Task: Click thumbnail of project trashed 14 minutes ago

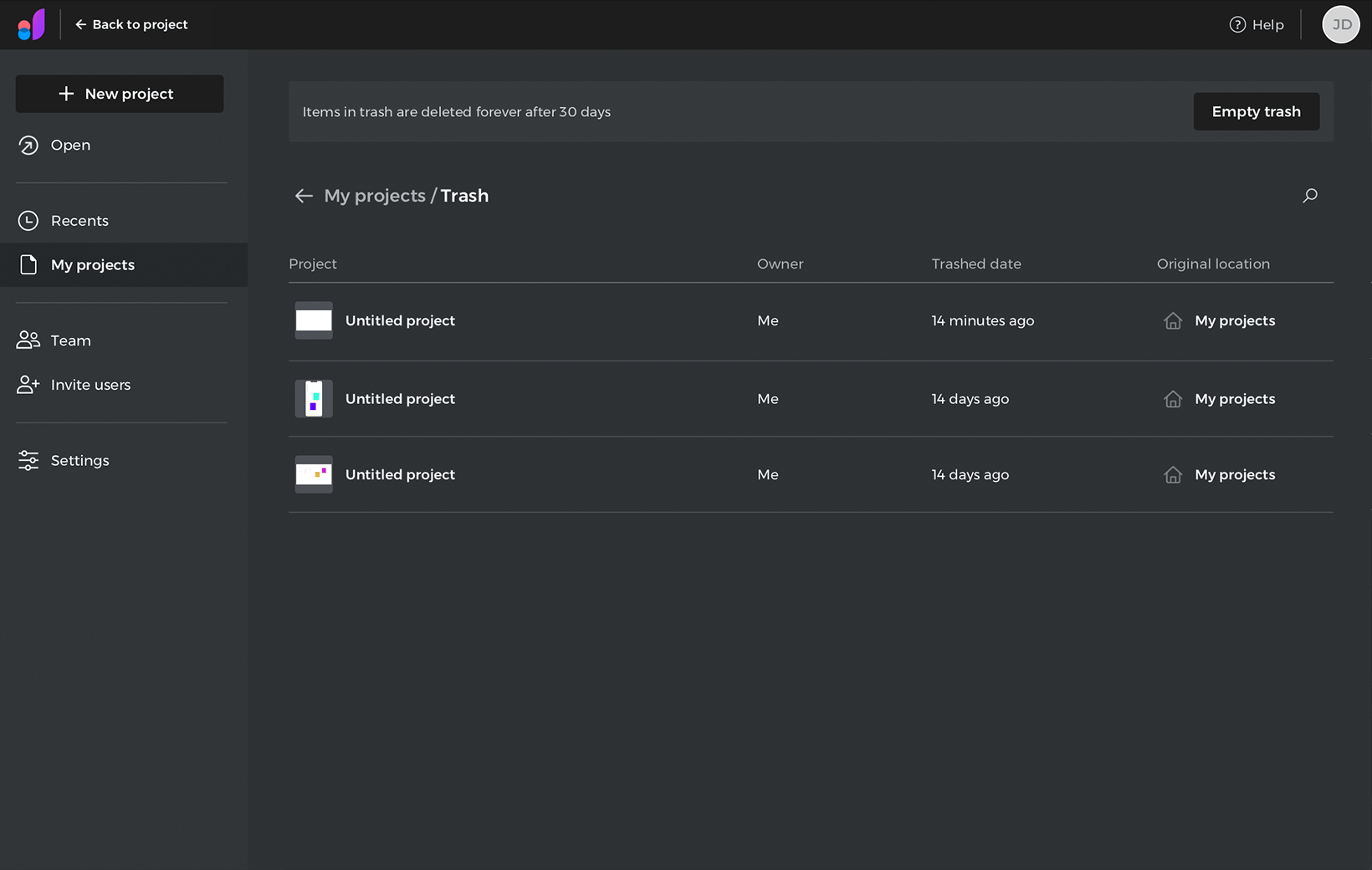Action: 314,320
